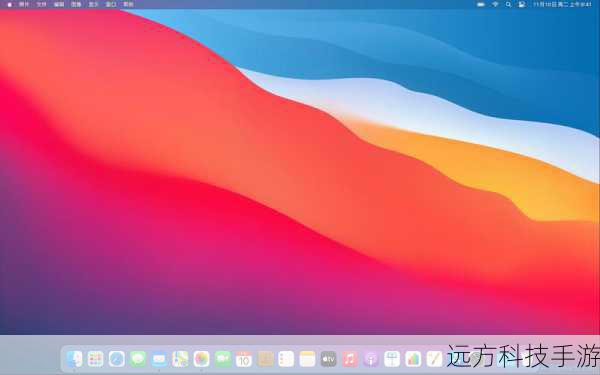Open Finder from the Dock

click(x=74, y=359)
